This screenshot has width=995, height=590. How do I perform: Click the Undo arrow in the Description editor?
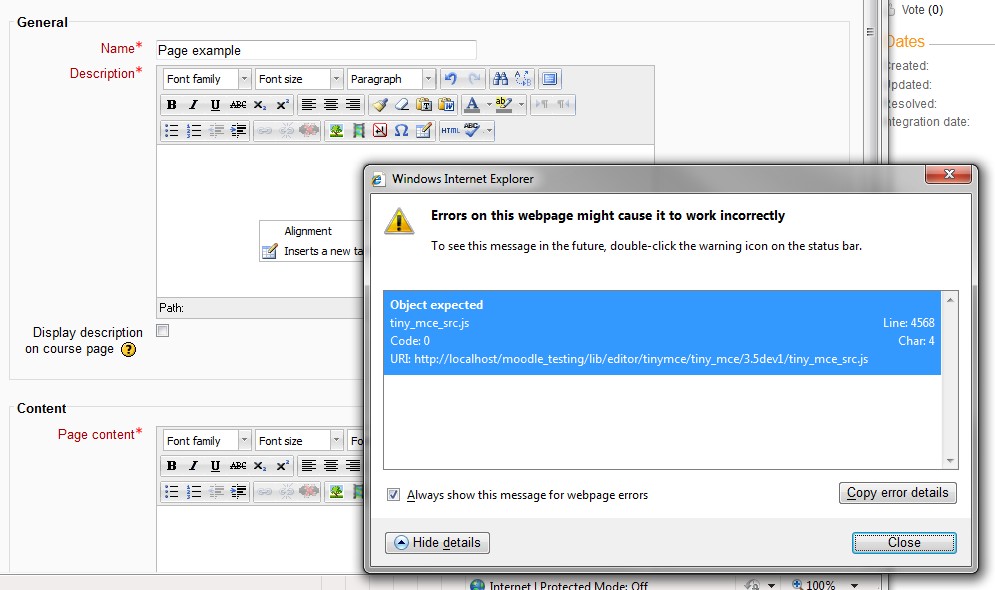click(451, 79)
